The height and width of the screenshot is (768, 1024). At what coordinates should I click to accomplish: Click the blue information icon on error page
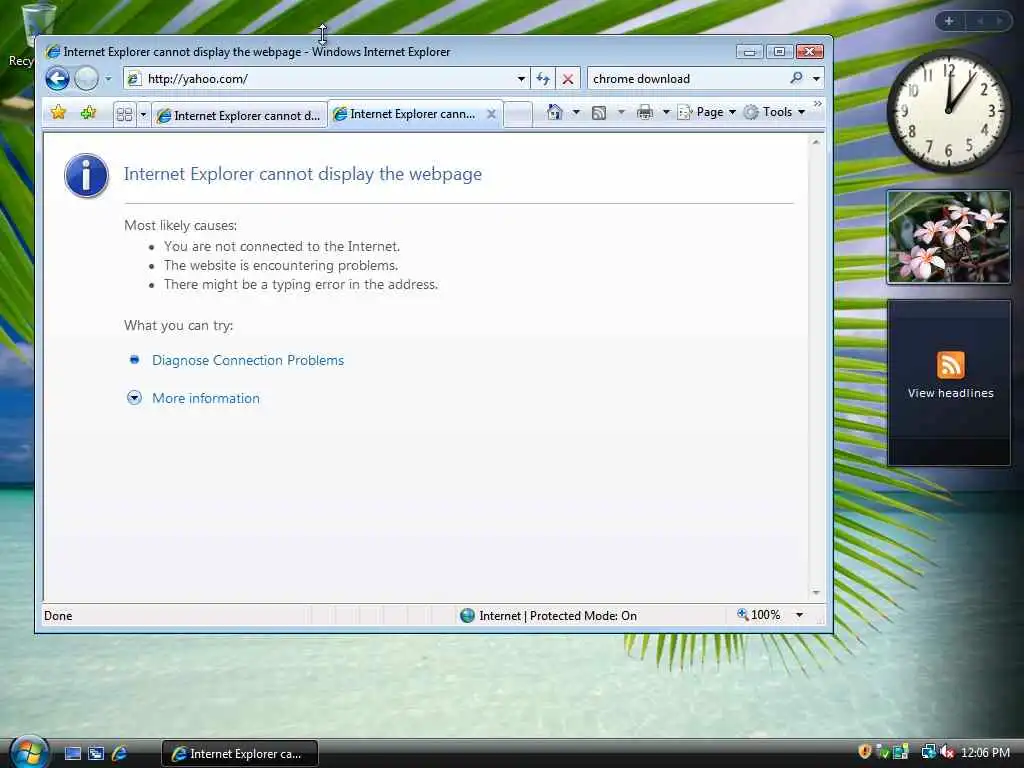86,175
